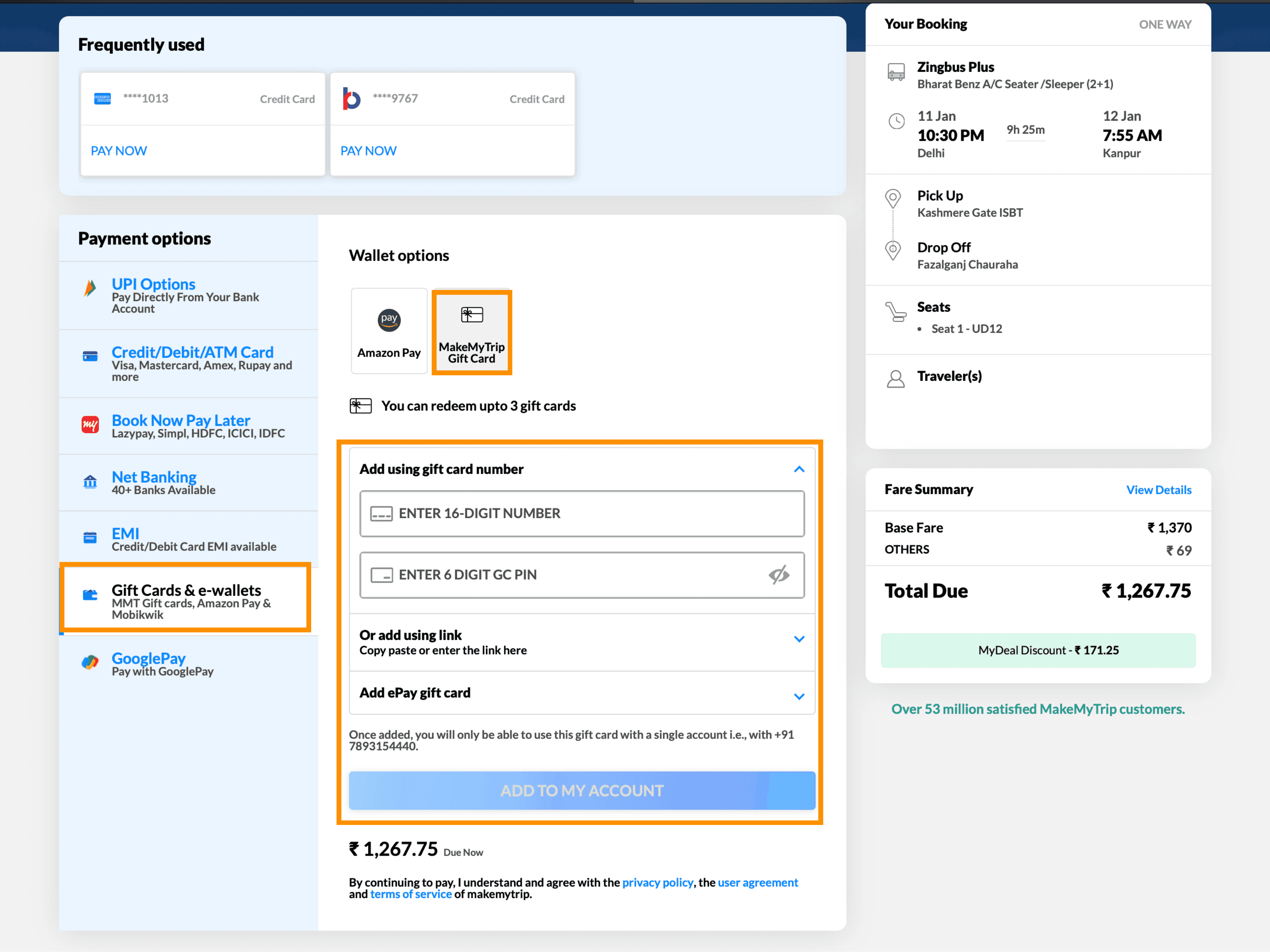
Task: Click the 'Seat 1 - UD12' entry
Action: coord(967,329)
